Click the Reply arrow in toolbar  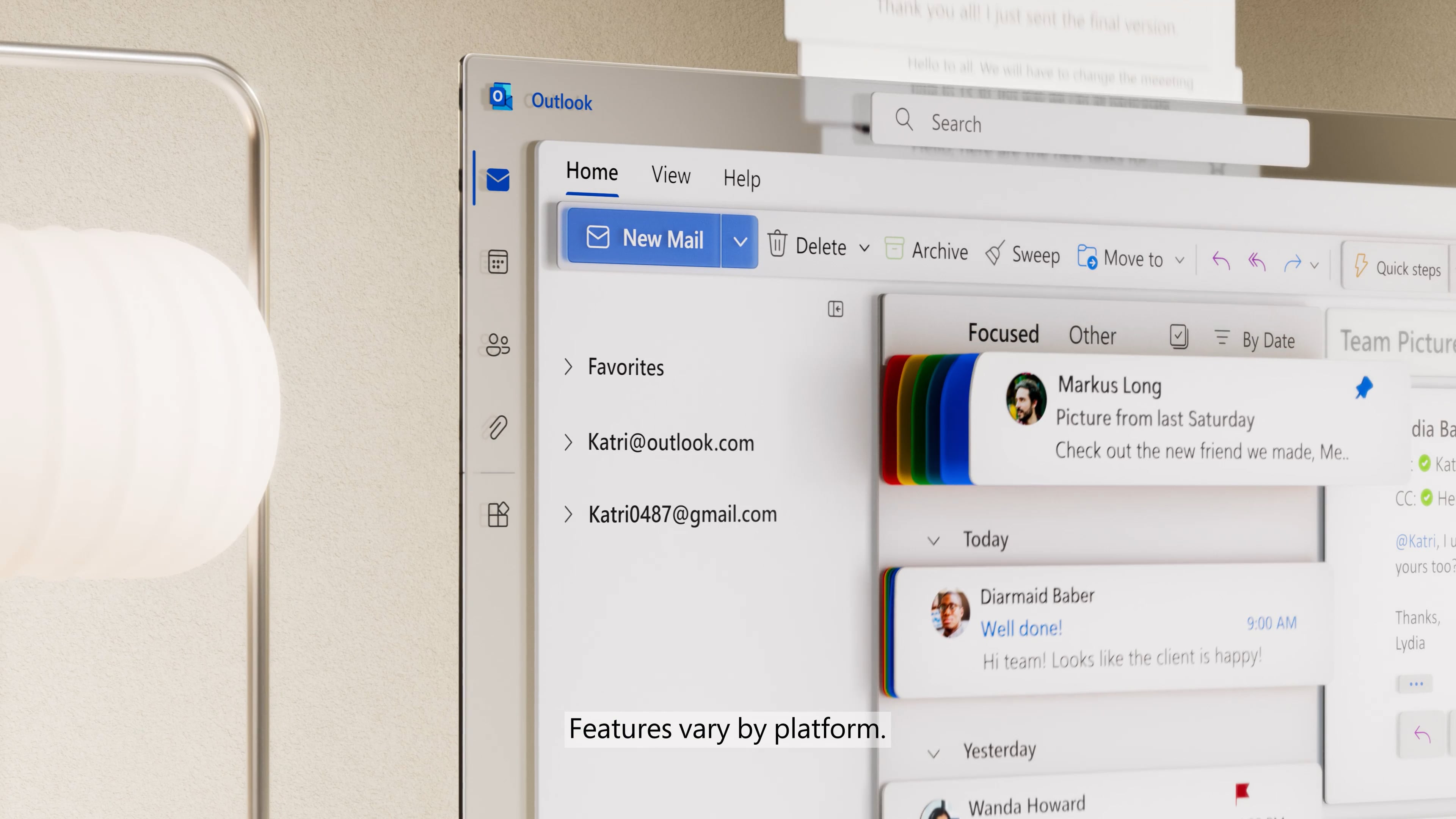tap(1221, 261)
